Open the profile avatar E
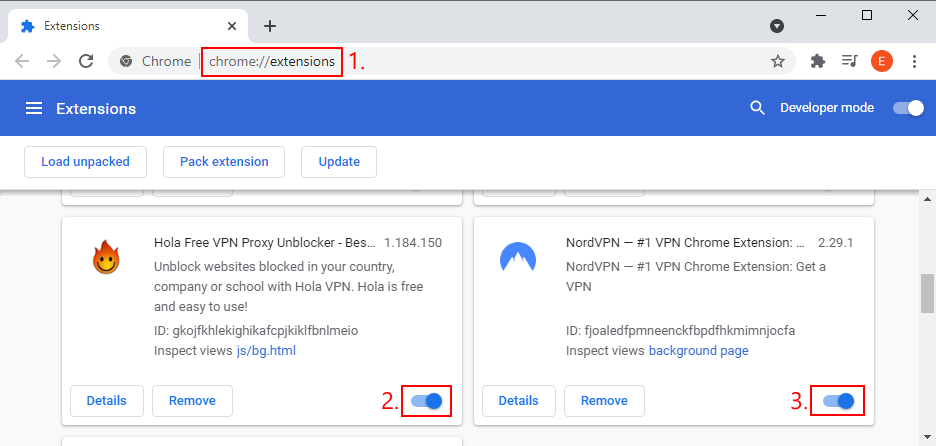The height and width of the screenshot is (446, 936). click(x=882, y=61)
